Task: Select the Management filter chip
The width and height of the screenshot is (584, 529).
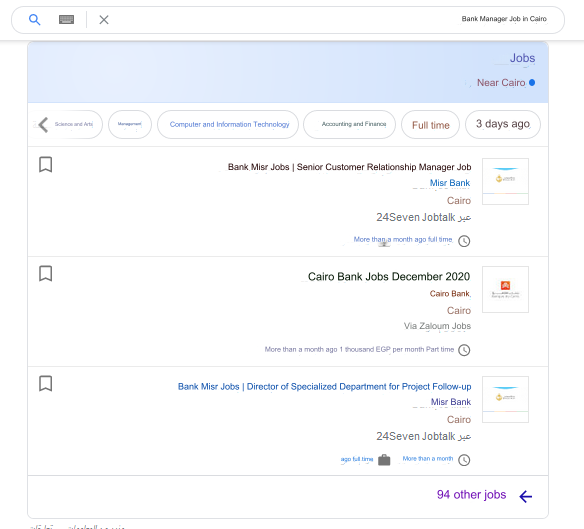Action: 130,124
